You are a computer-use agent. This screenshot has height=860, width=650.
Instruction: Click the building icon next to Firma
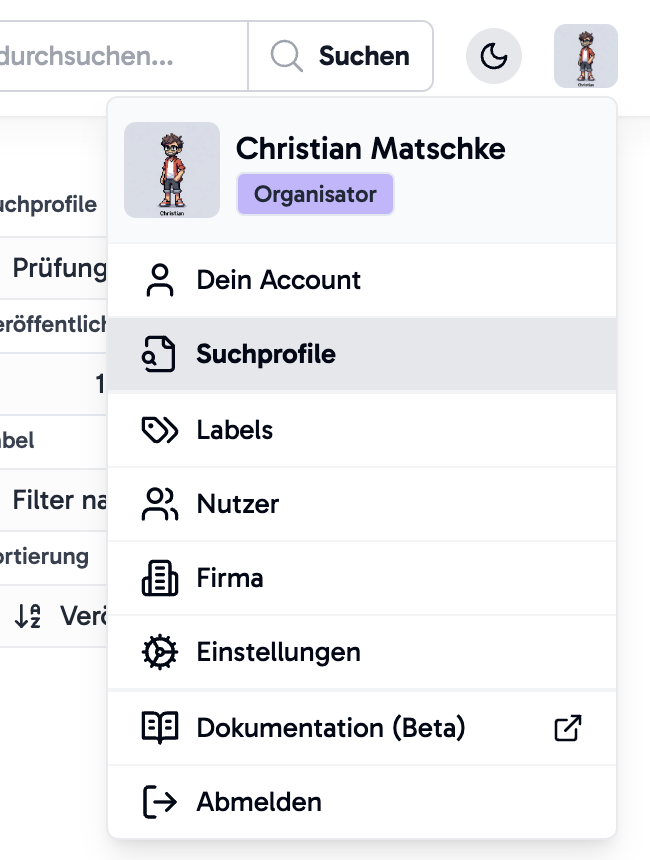(x=160, y=578)
